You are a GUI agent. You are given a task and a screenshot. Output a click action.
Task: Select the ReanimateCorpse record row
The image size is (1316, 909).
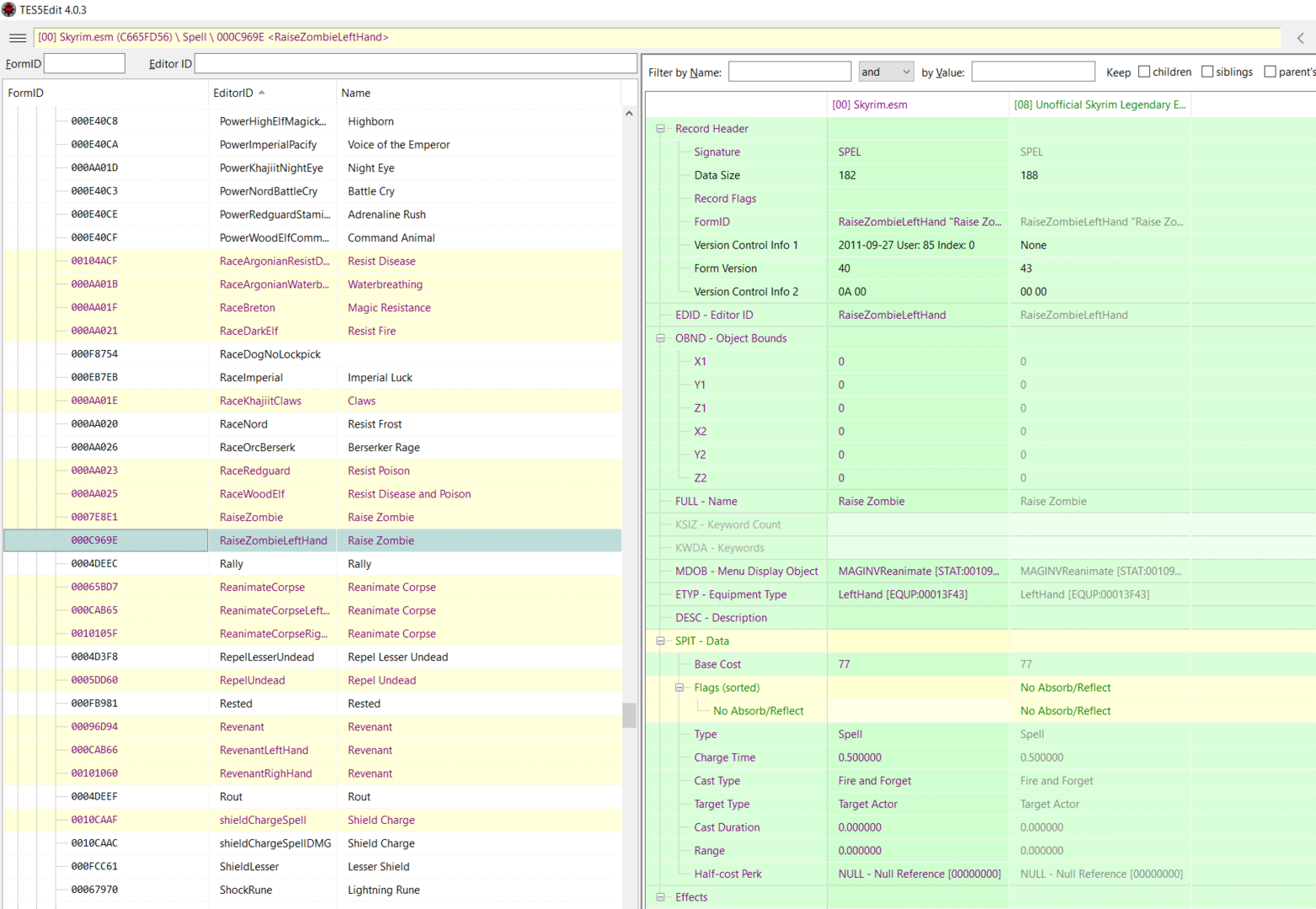pos(312,587)
